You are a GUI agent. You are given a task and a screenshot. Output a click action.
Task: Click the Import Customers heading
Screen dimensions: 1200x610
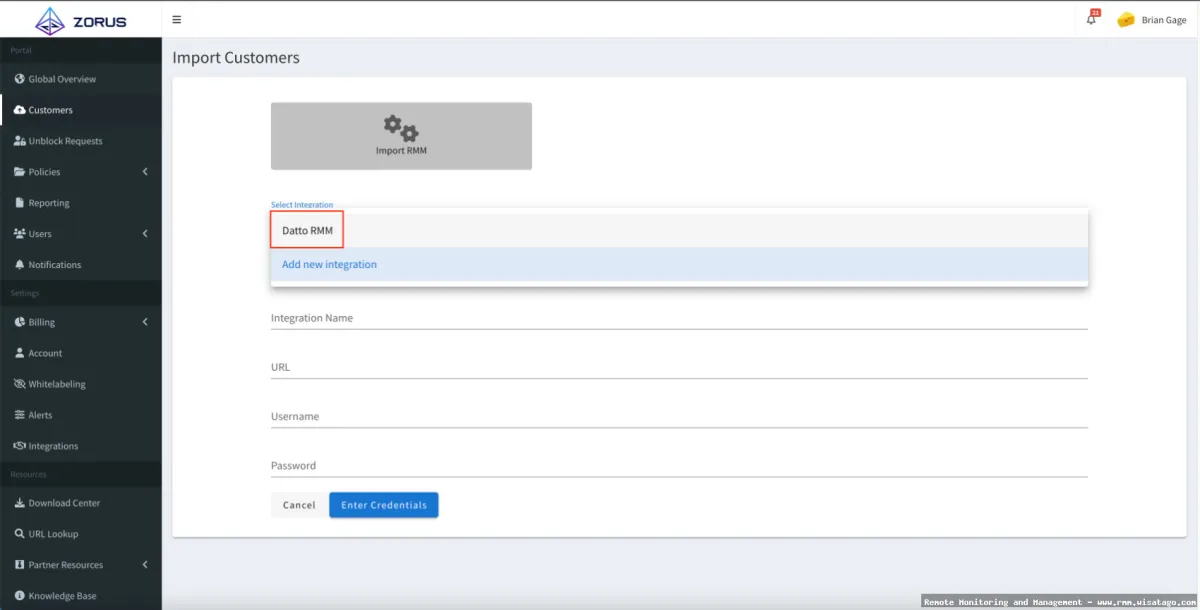[x=236, y=58]
